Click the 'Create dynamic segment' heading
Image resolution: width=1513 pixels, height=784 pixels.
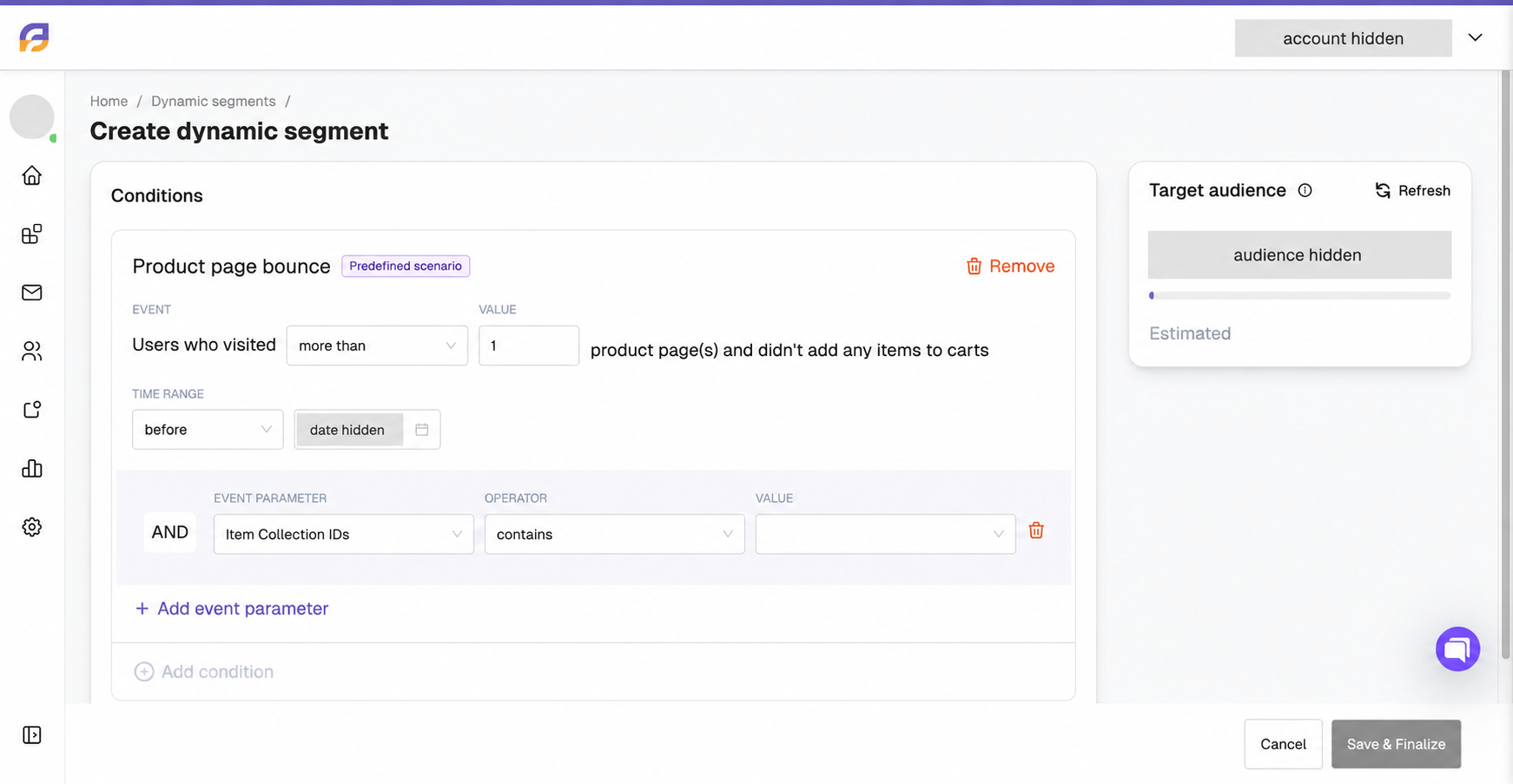[239, 131]
